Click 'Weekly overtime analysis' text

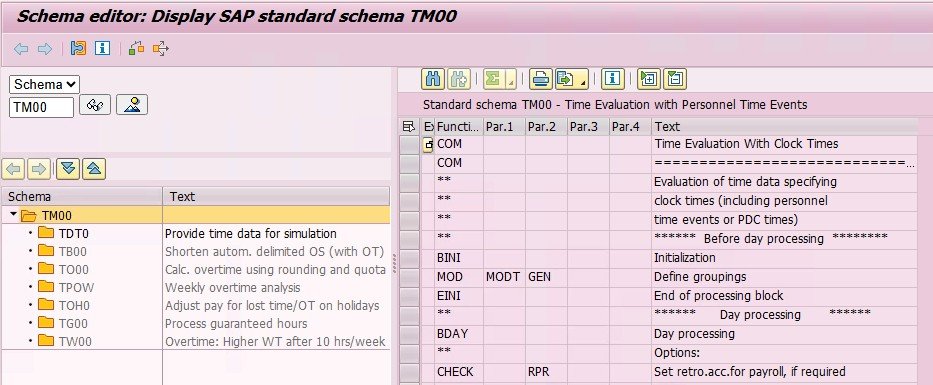233,287
